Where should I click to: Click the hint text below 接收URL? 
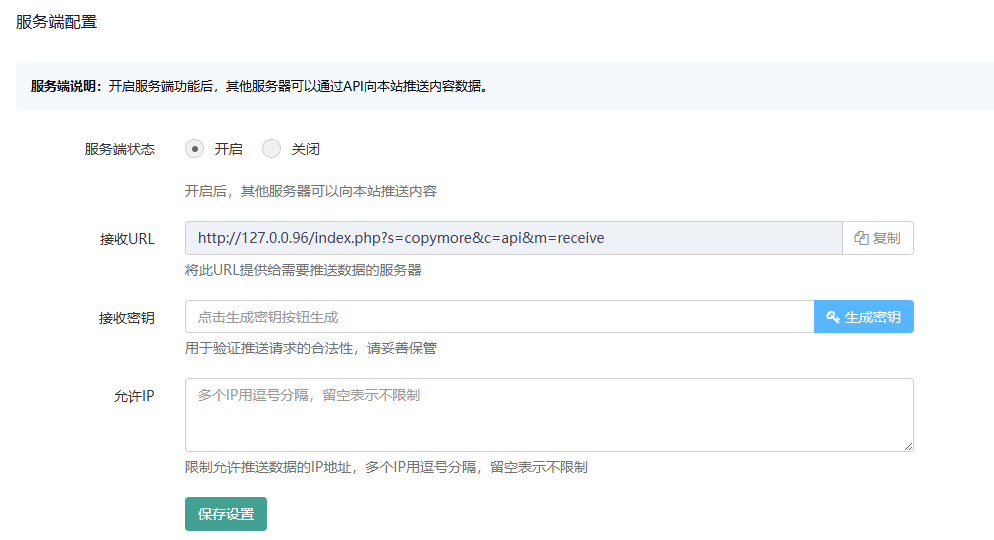click(303, 270)
